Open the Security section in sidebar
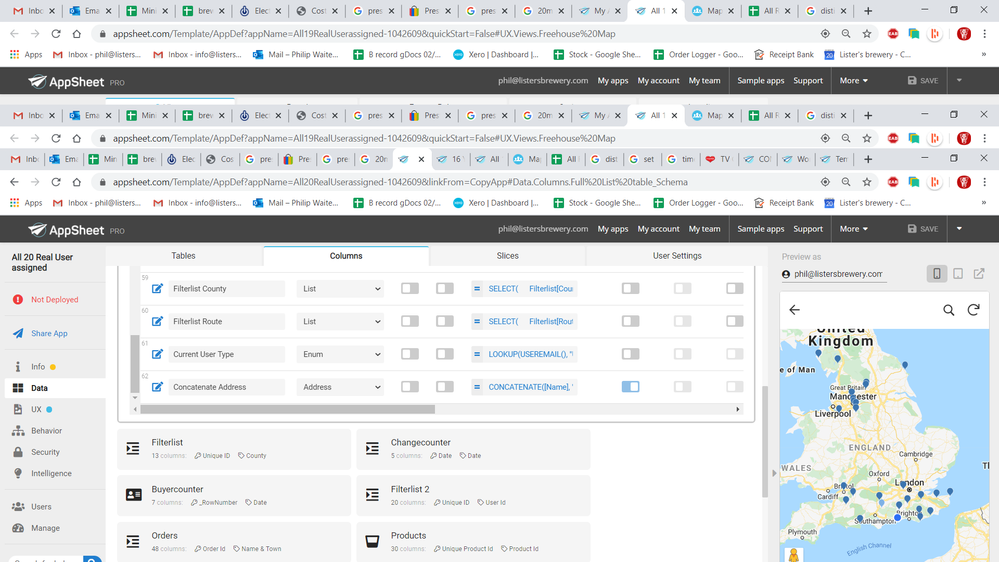The image size is (999, 562). tap(45, 452)
